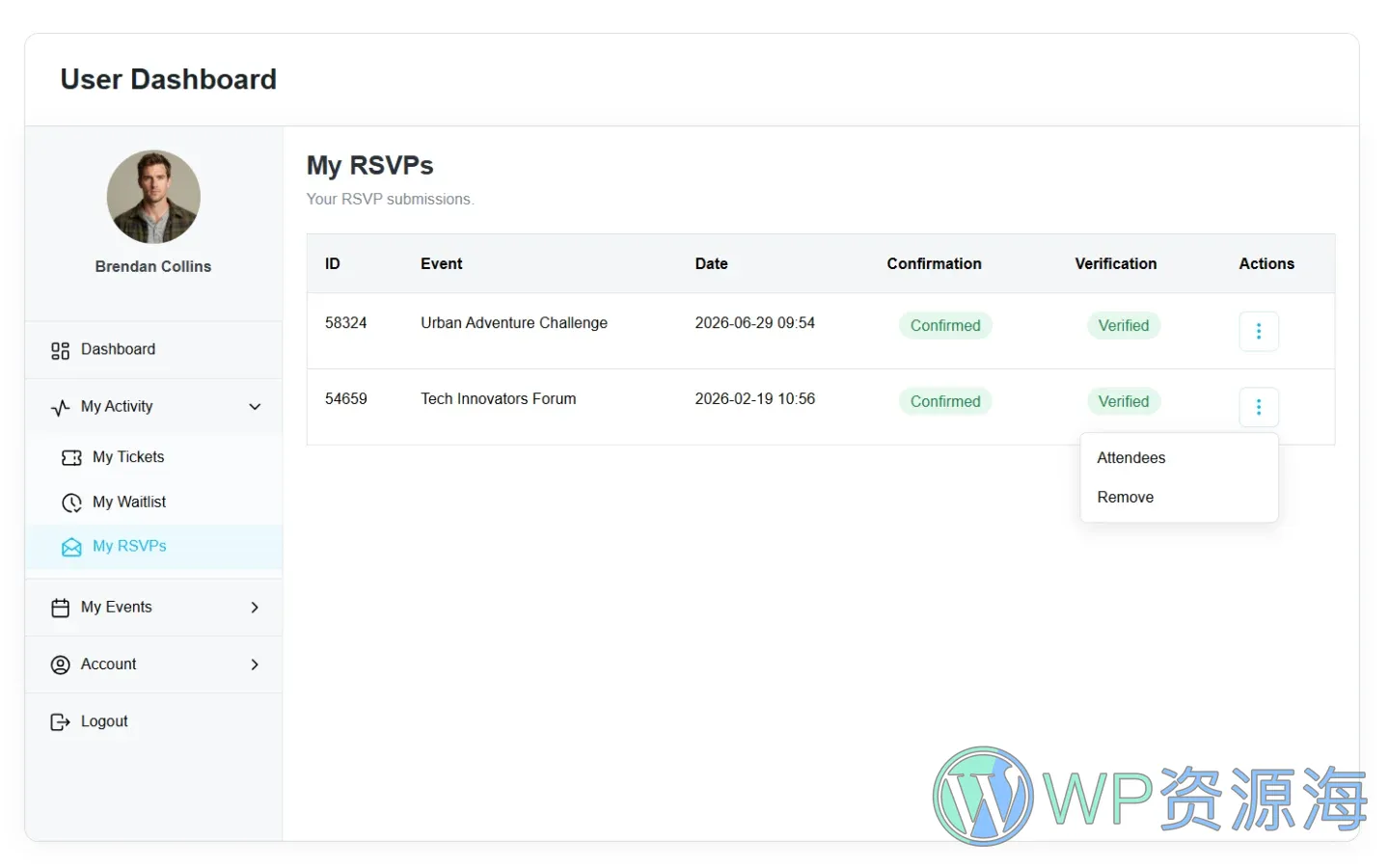Open the My Waitlist page
1388x868 pixels.
tap(153, 502)
